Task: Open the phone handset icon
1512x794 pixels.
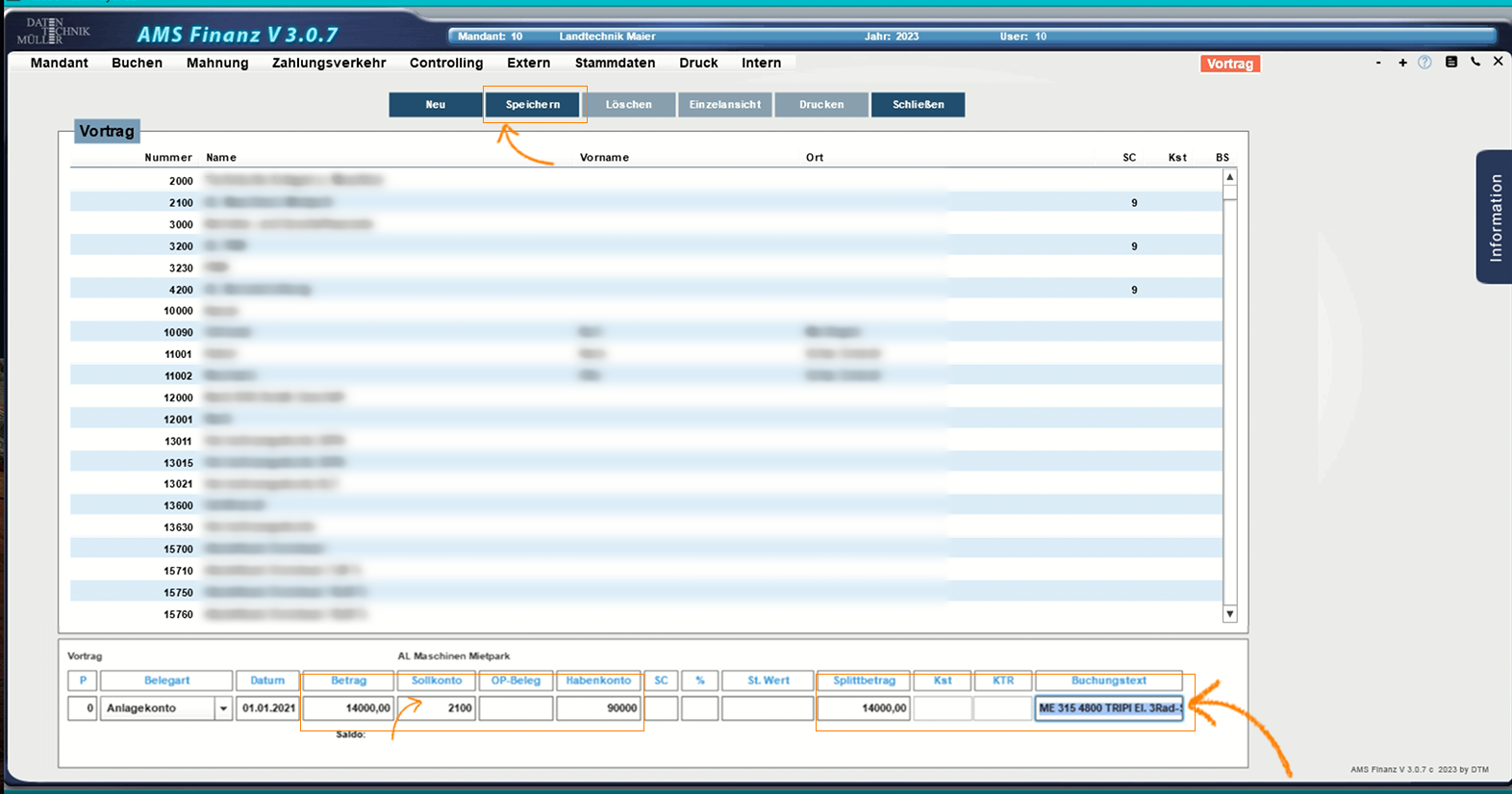Action: (x=1474, y=63)
